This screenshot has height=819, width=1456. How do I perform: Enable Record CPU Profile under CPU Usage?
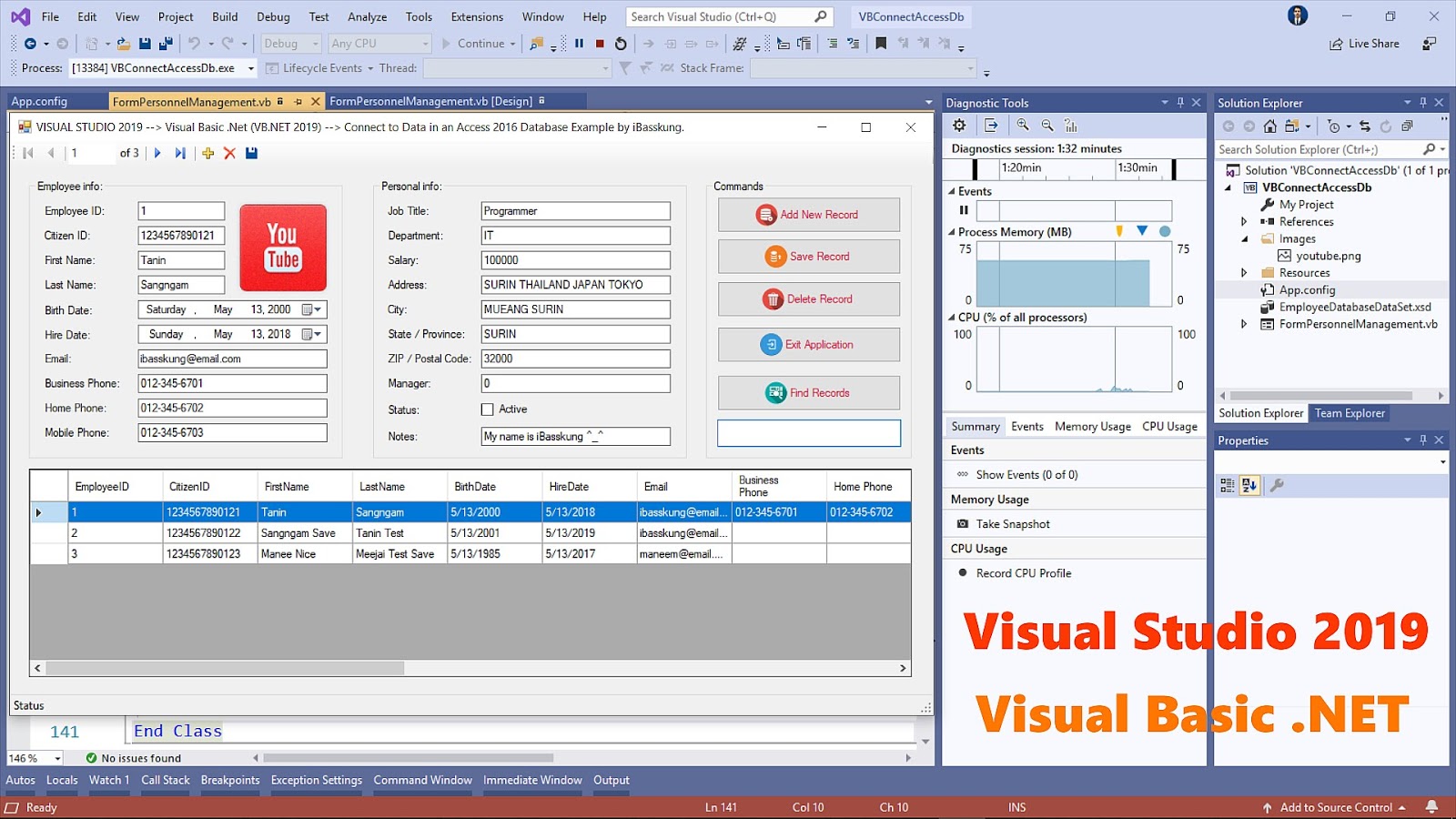coord(962,572)
